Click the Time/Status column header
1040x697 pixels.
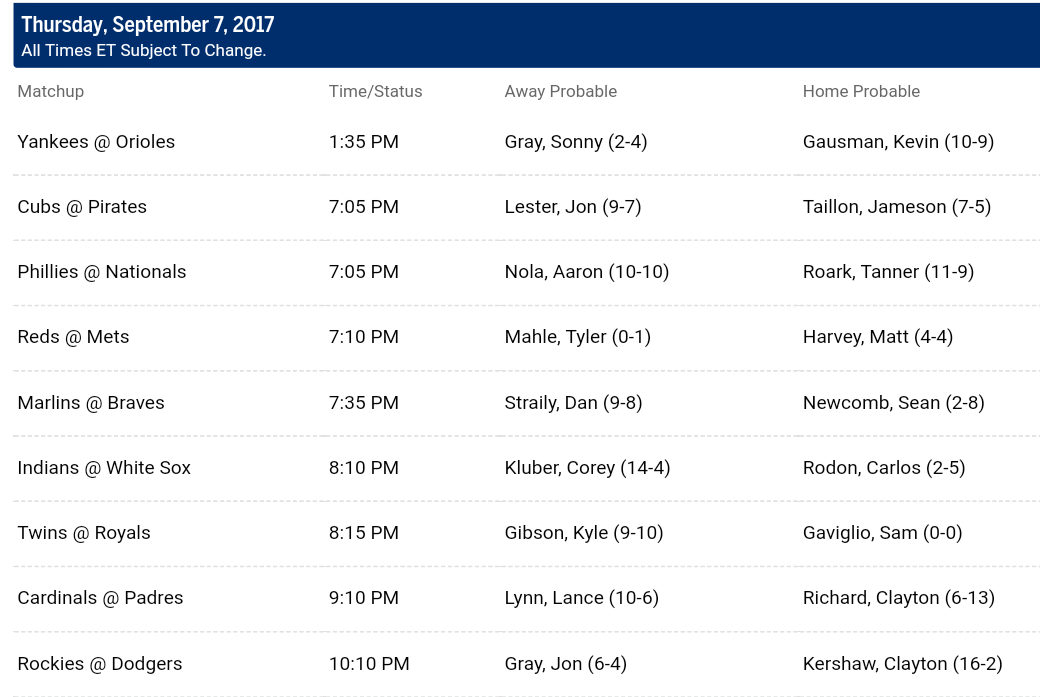(375, 92)
